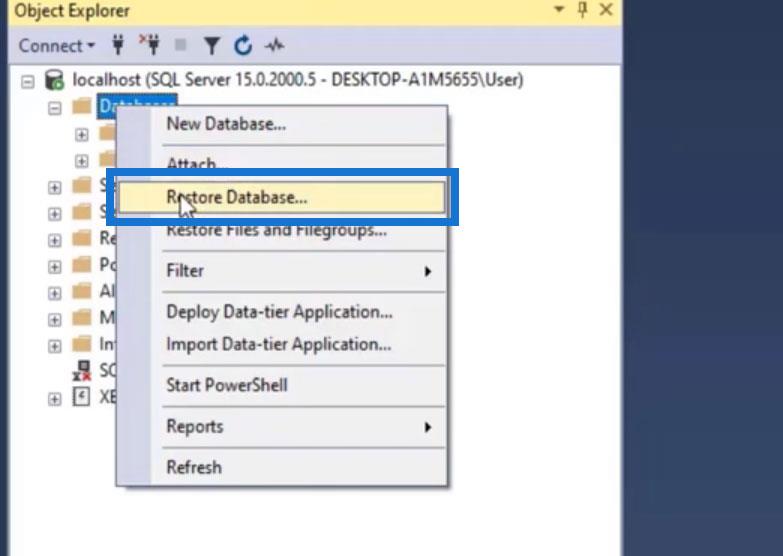This screenshot has width=783, height=556.
Task: Open the Activity Monitor pulse icon
Action: click(x=275, y=46)
